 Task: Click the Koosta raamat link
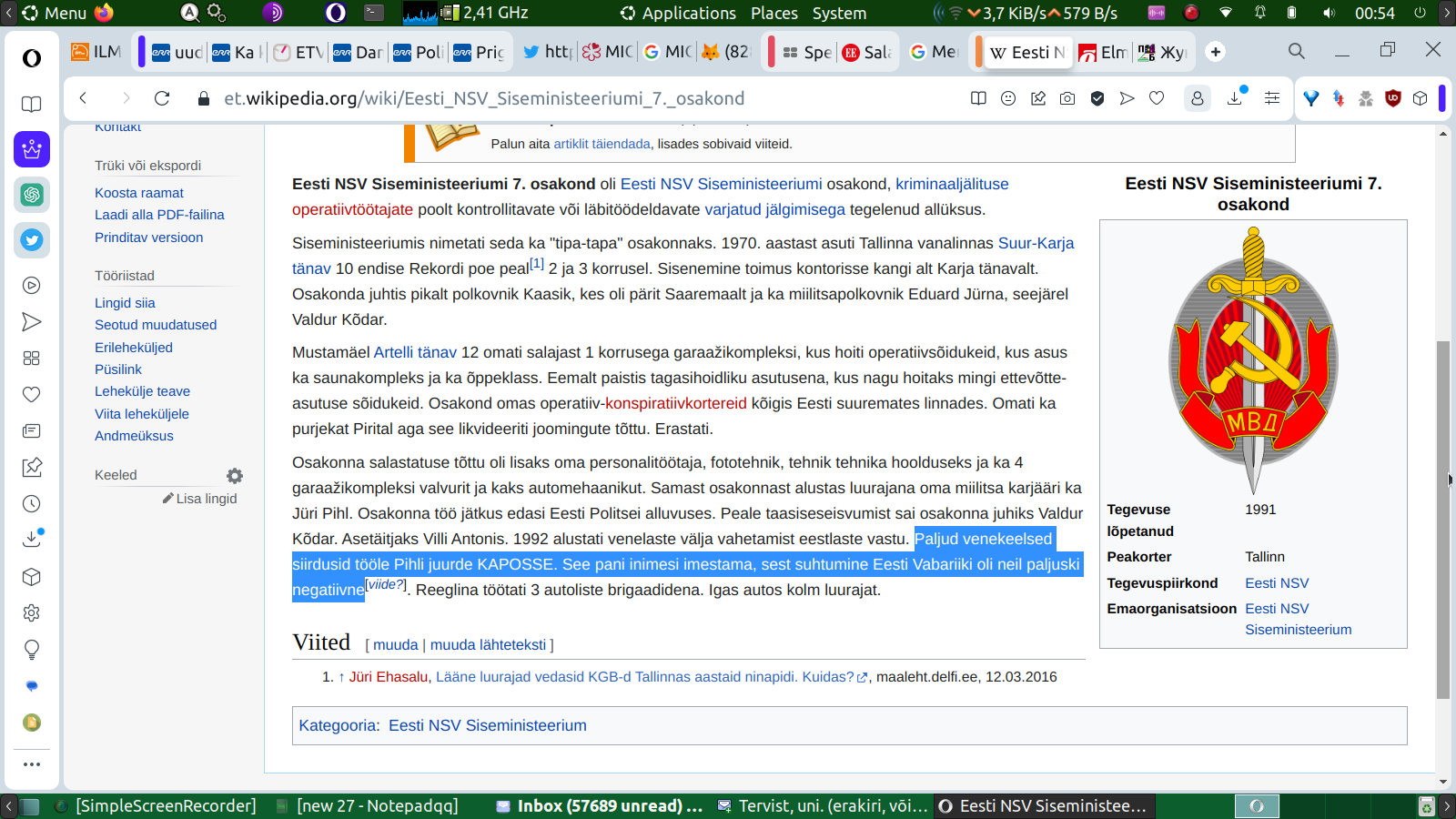click(x=139, y=193)
